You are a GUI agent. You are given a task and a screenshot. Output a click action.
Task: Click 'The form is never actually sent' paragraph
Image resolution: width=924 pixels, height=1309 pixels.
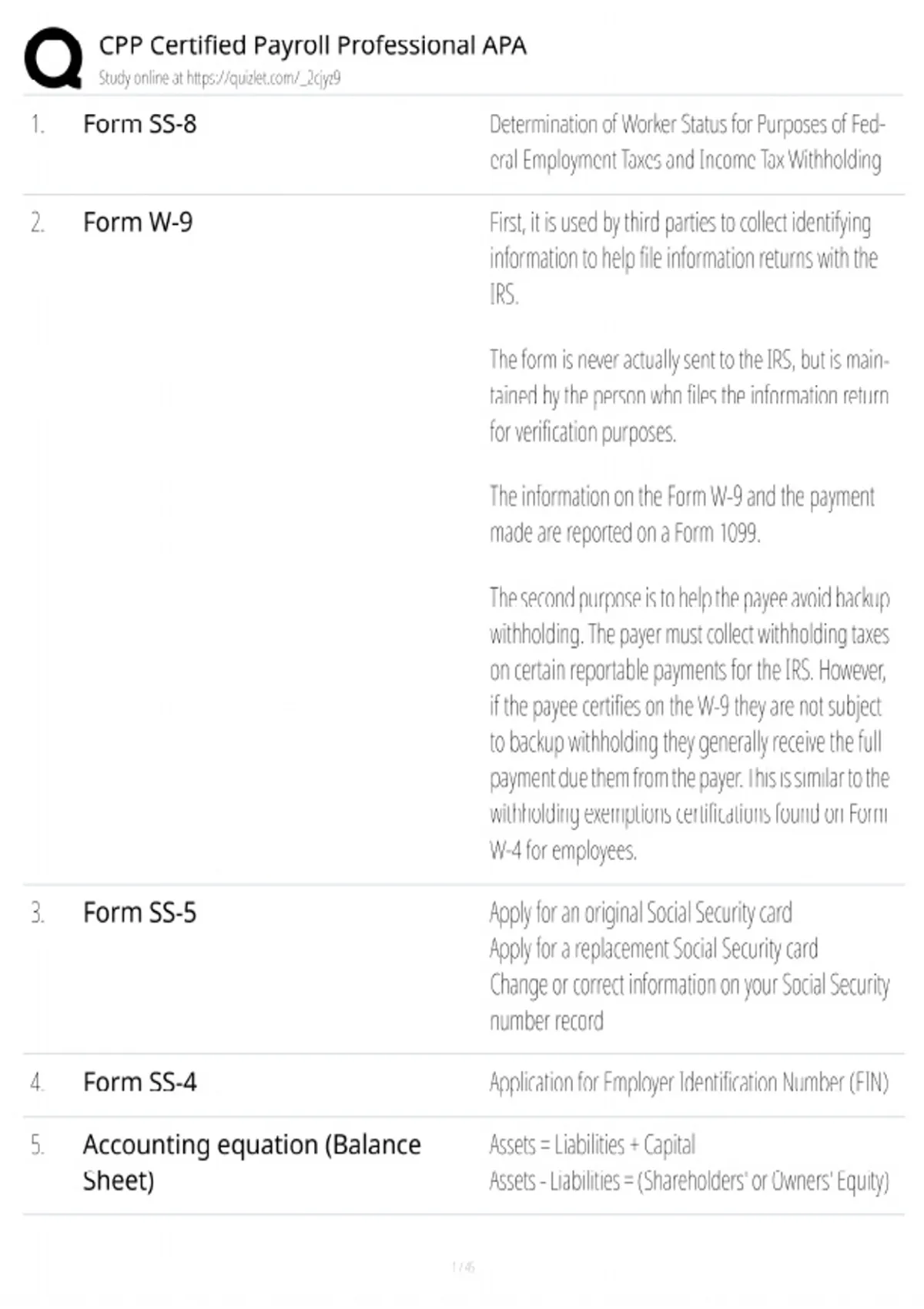pyautogui.click(x=689, y=396)
